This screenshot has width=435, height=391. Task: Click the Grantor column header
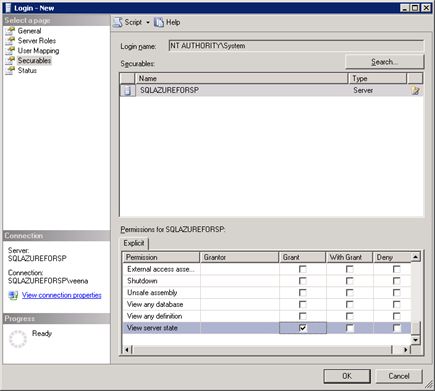[x=239, y=257]
